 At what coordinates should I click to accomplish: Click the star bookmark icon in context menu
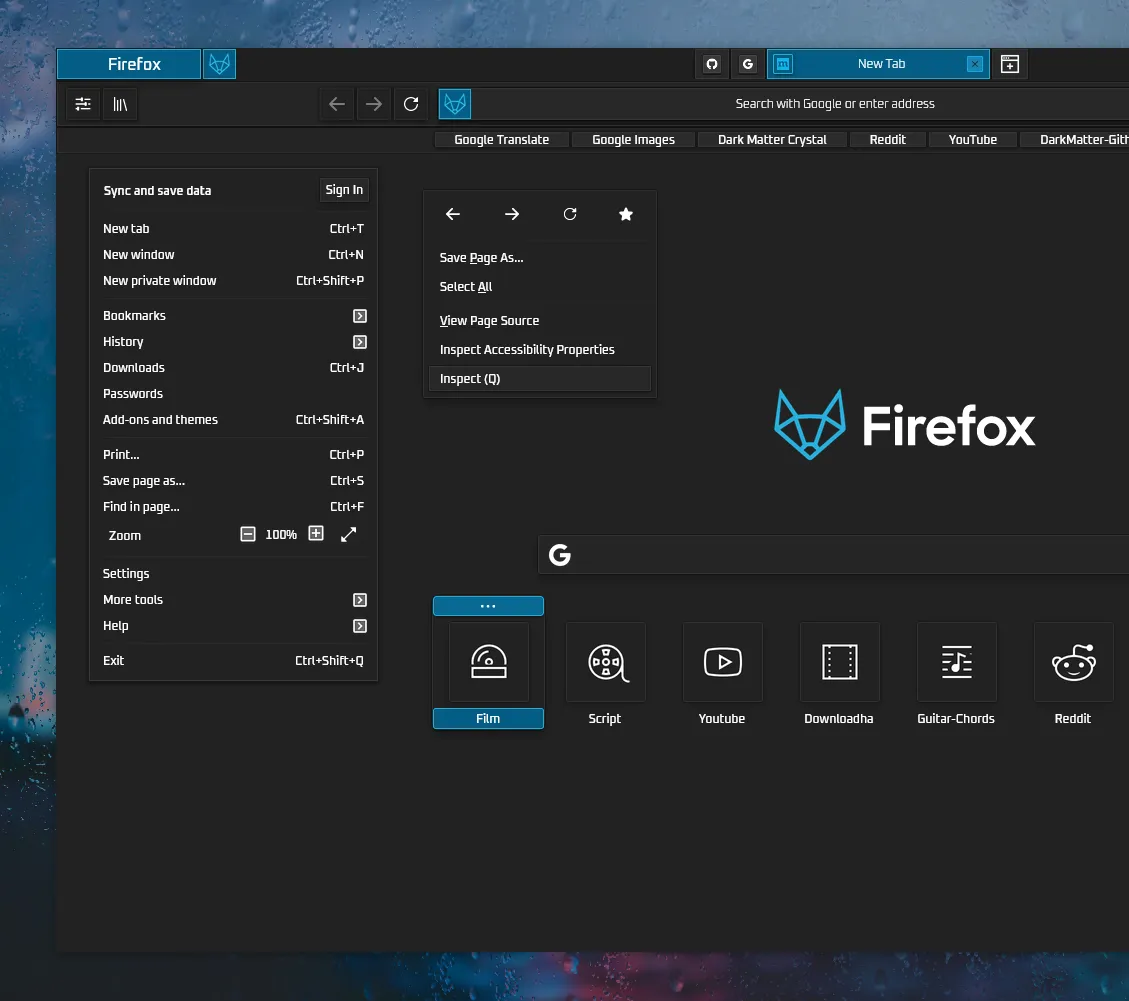(x=626, y=214)
